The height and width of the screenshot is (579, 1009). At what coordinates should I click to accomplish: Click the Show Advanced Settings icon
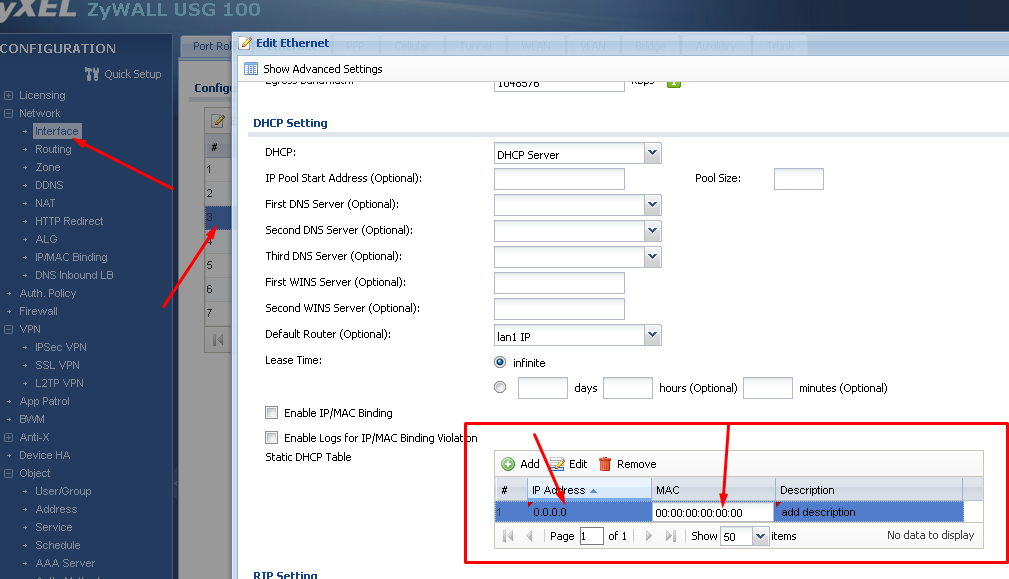click(251, 69)
